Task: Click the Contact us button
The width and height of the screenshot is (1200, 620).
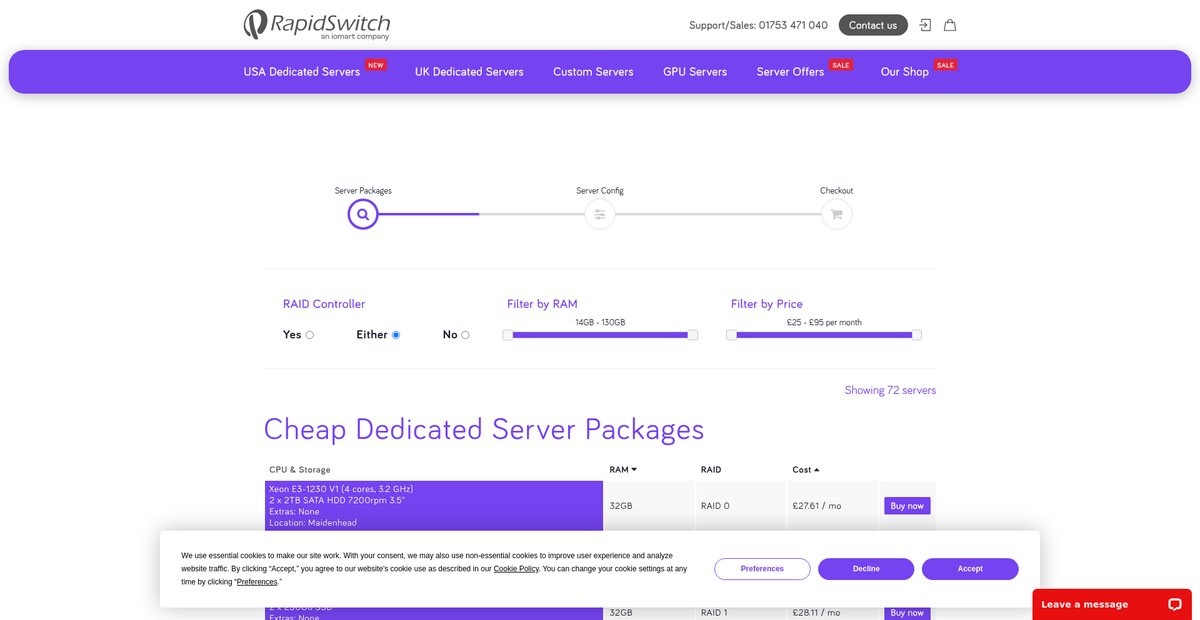Action: (873, 25)
